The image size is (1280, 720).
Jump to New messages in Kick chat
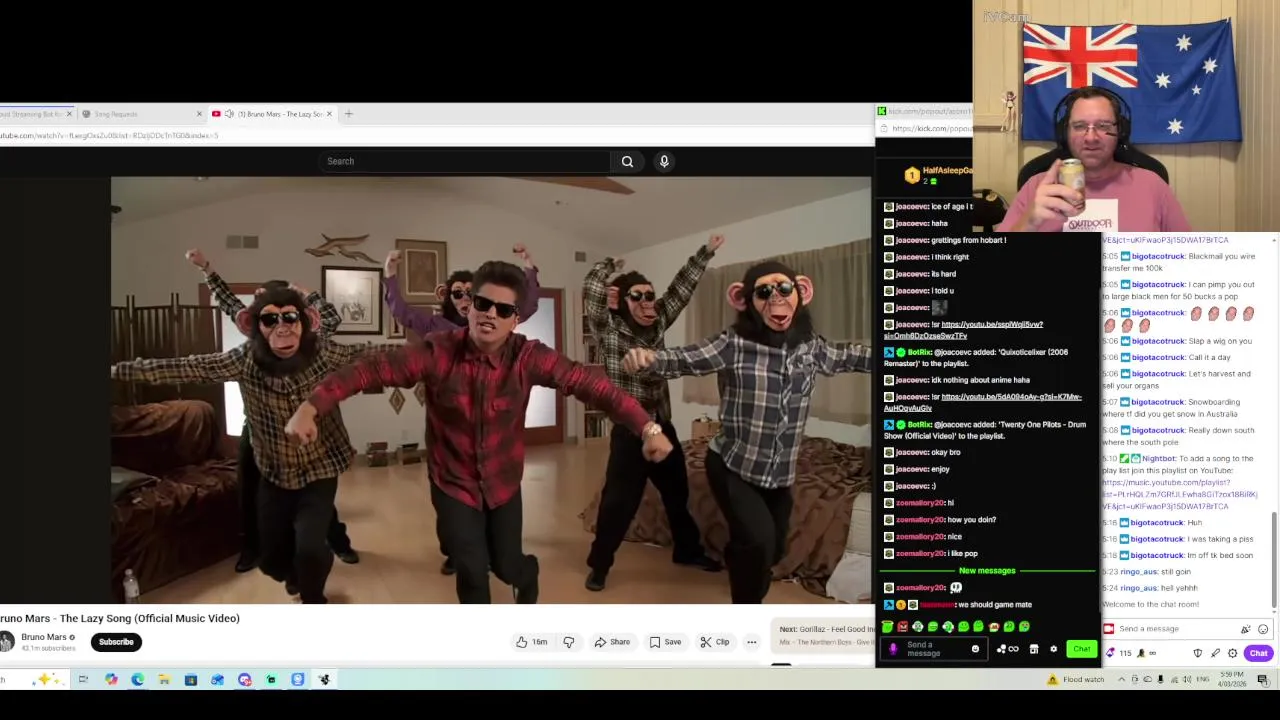pyautogui.click(x=987, y=570)
